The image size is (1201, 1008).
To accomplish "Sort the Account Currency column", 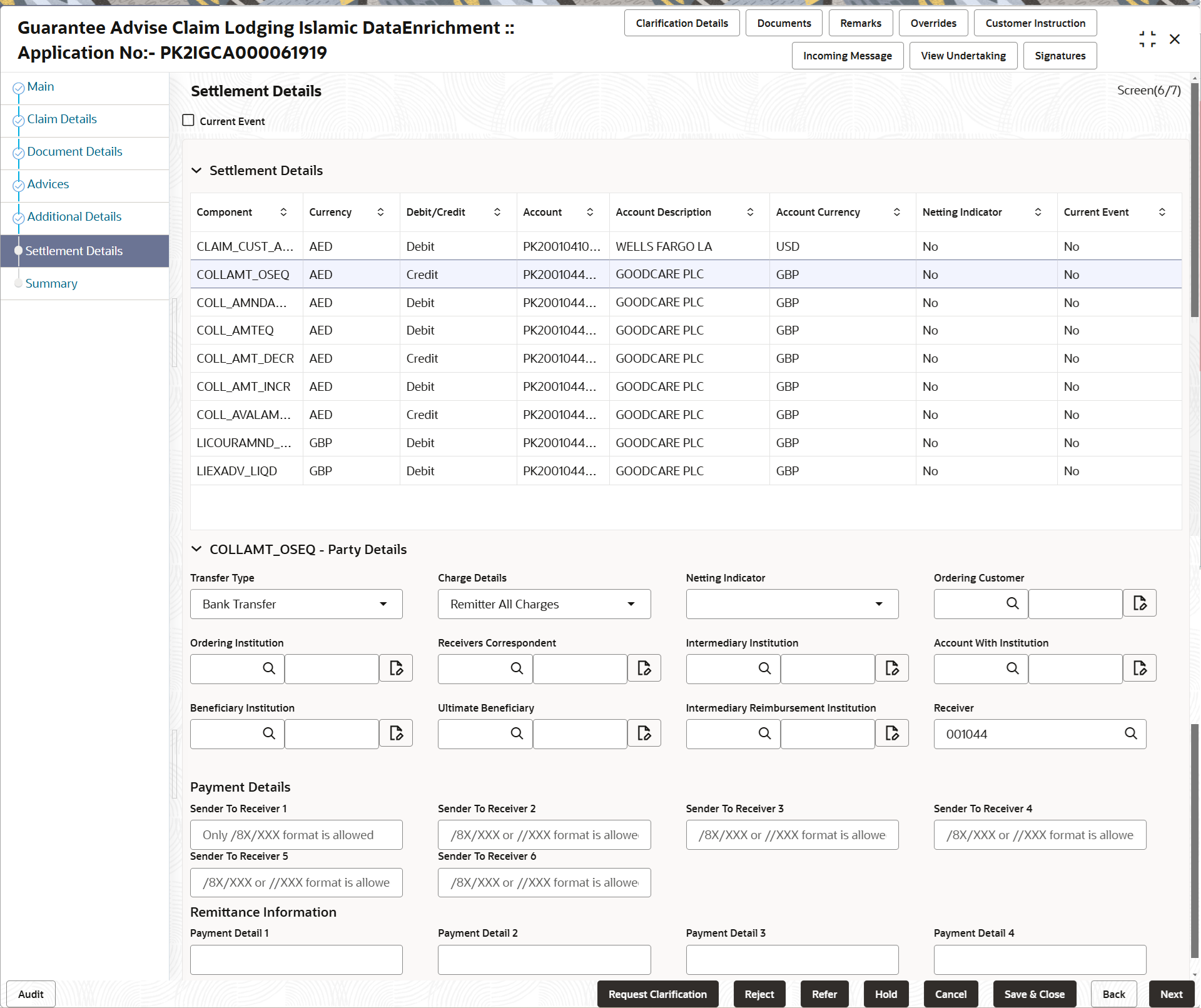I will [897, 212].
